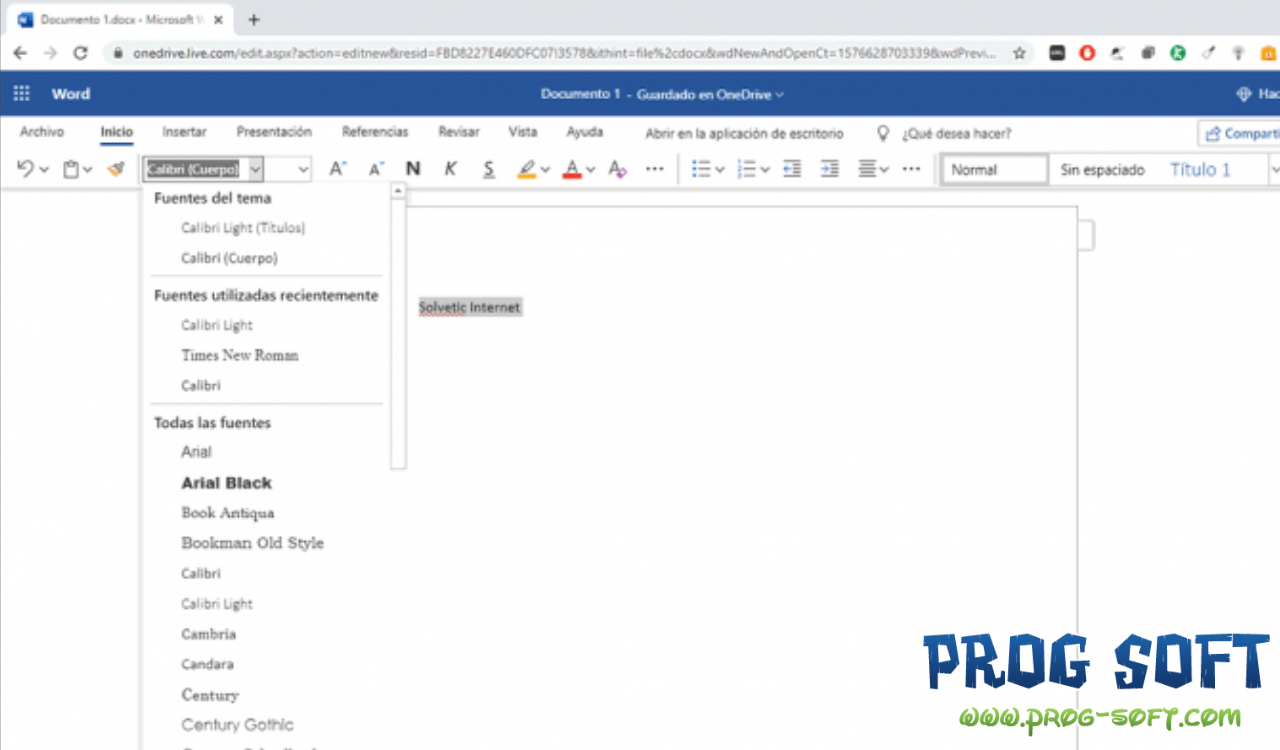1280x750 pixels.
Task: Expand the undo dropdown arrow
Action: click(44, 170)
